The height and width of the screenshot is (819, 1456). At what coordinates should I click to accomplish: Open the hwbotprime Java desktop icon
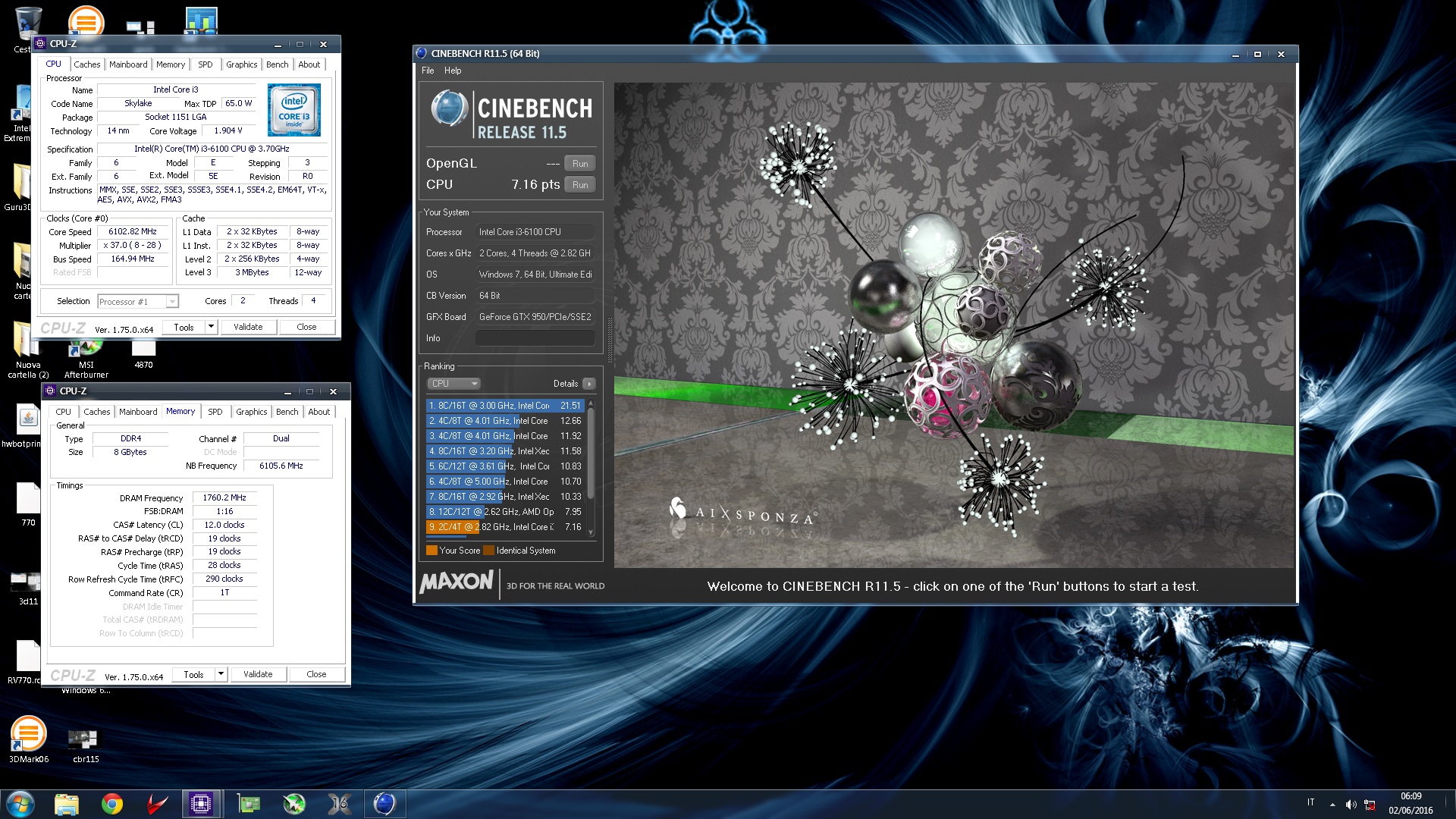point(27,423)
